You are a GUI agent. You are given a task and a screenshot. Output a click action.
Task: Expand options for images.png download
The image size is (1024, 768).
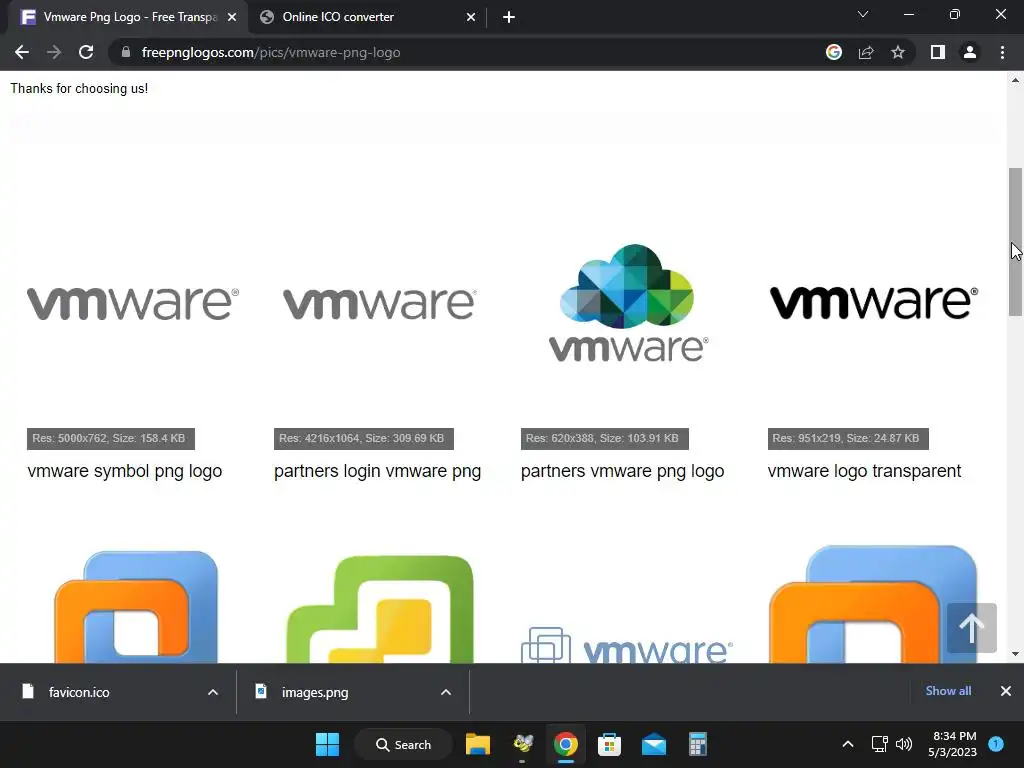[446, 692]
